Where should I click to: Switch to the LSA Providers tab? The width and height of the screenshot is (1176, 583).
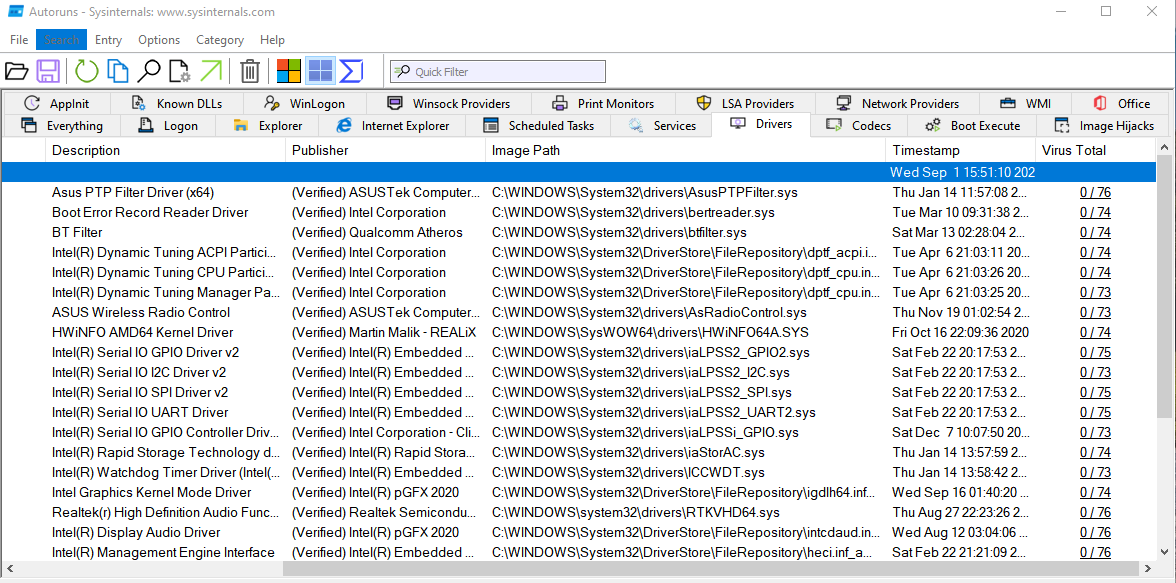[x=745, y=104]
